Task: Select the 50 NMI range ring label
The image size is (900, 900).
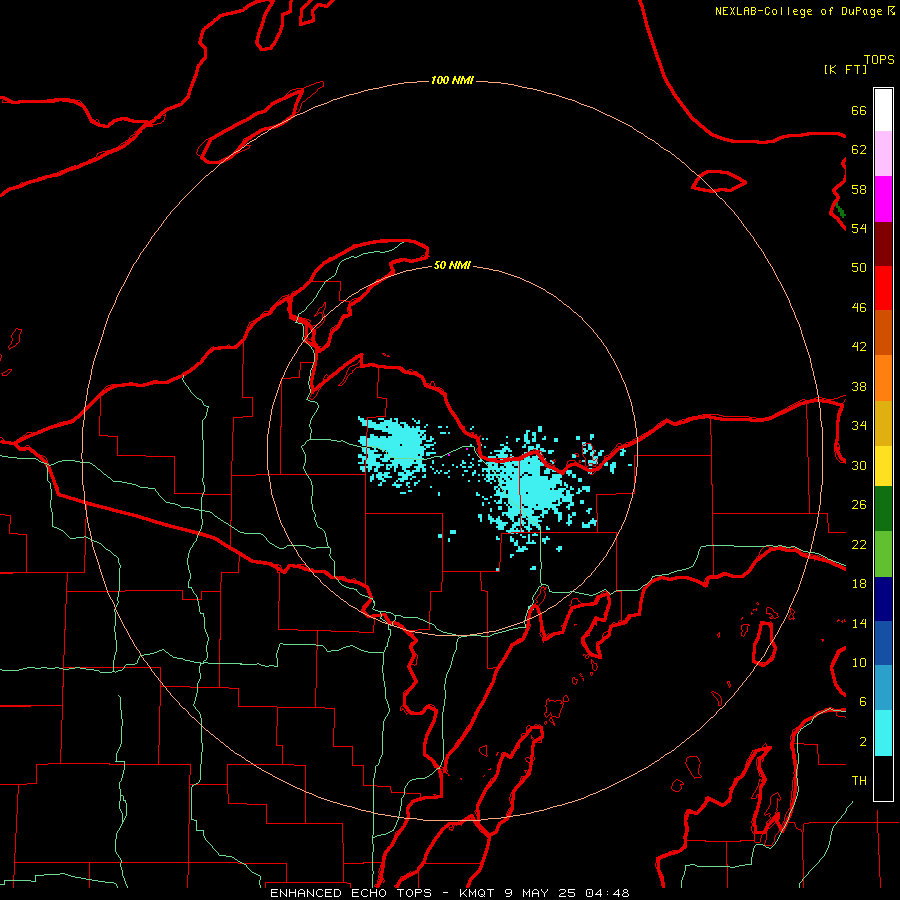Action: [x=452, y=265]
